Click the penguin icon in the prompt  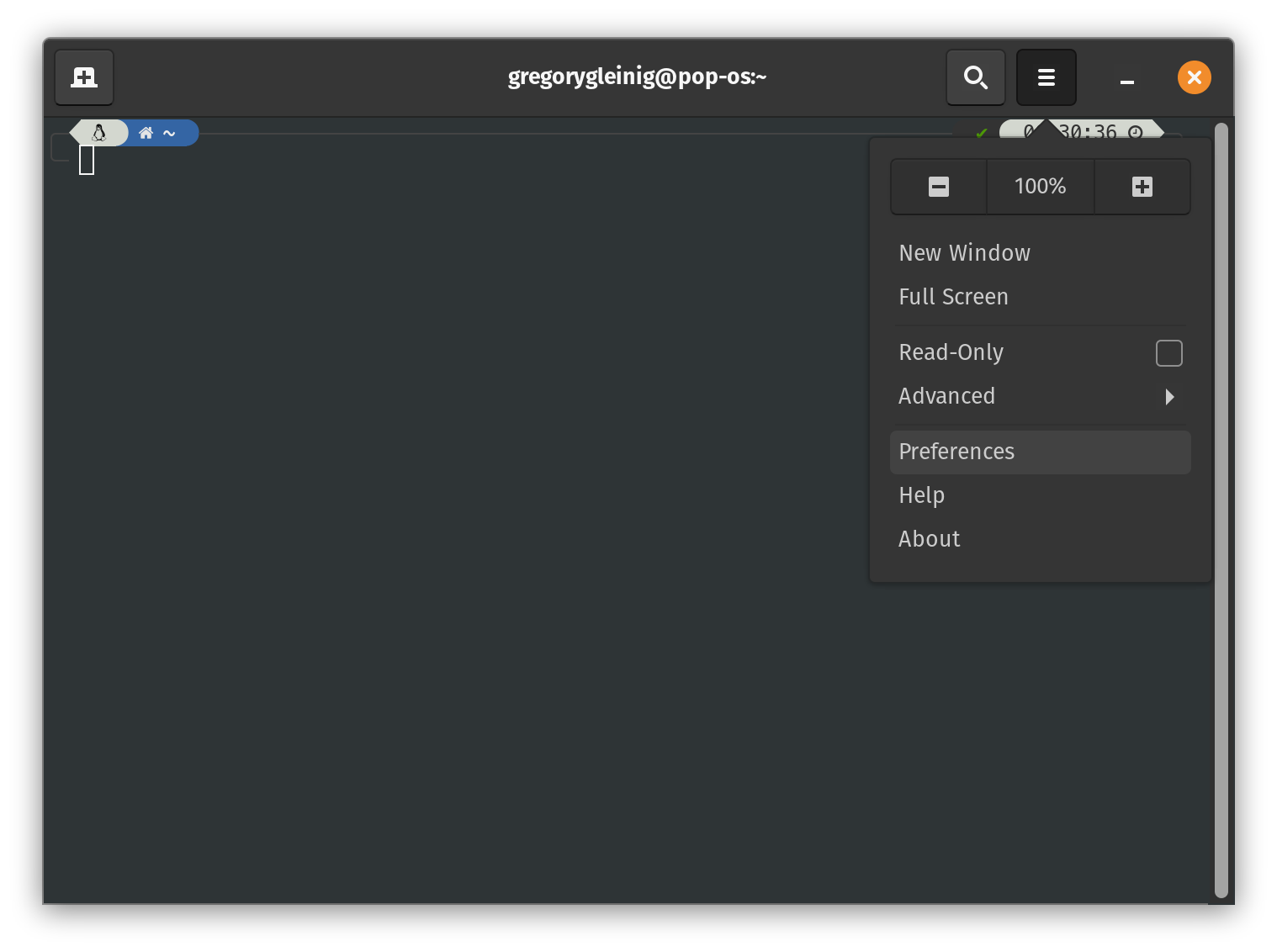point(99,133)
